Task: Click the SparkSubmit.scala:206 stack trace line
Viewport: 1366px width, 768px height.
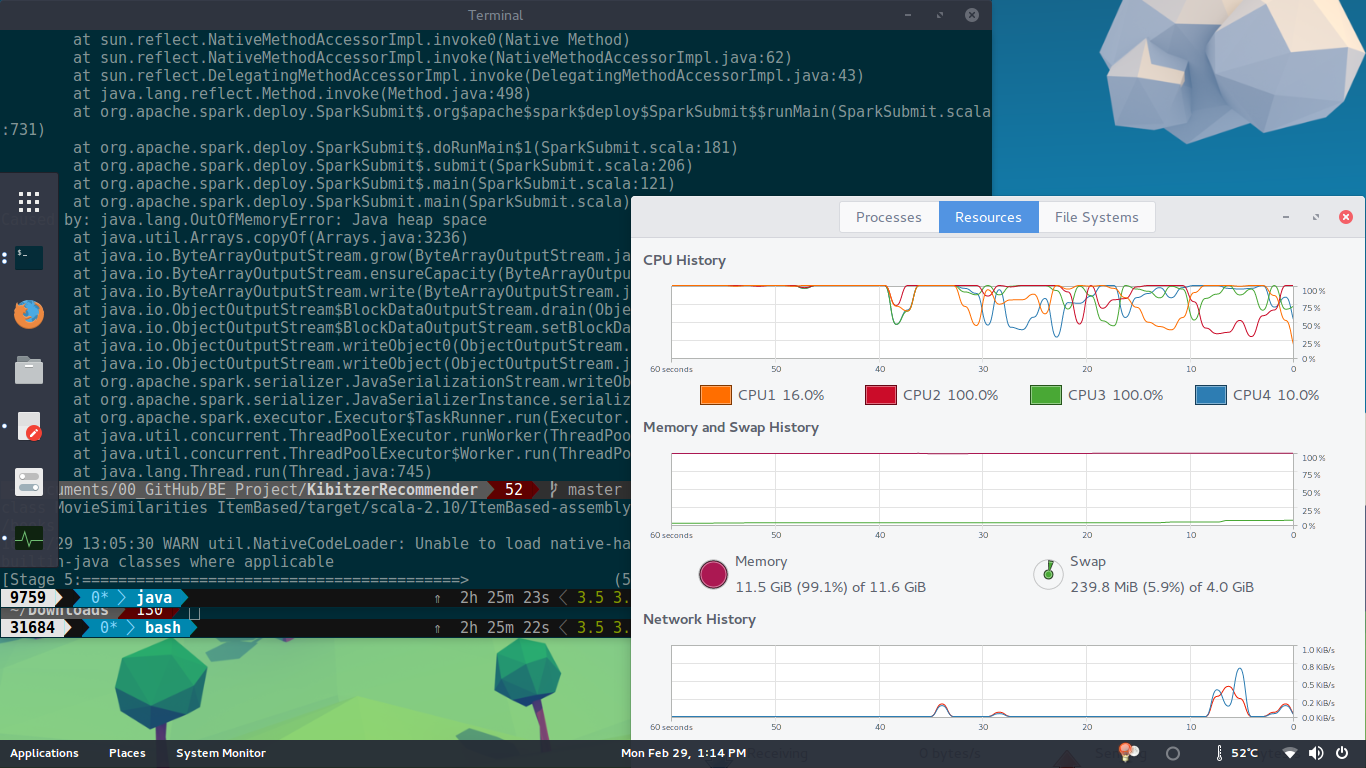Action: click(x=383, y=166)
